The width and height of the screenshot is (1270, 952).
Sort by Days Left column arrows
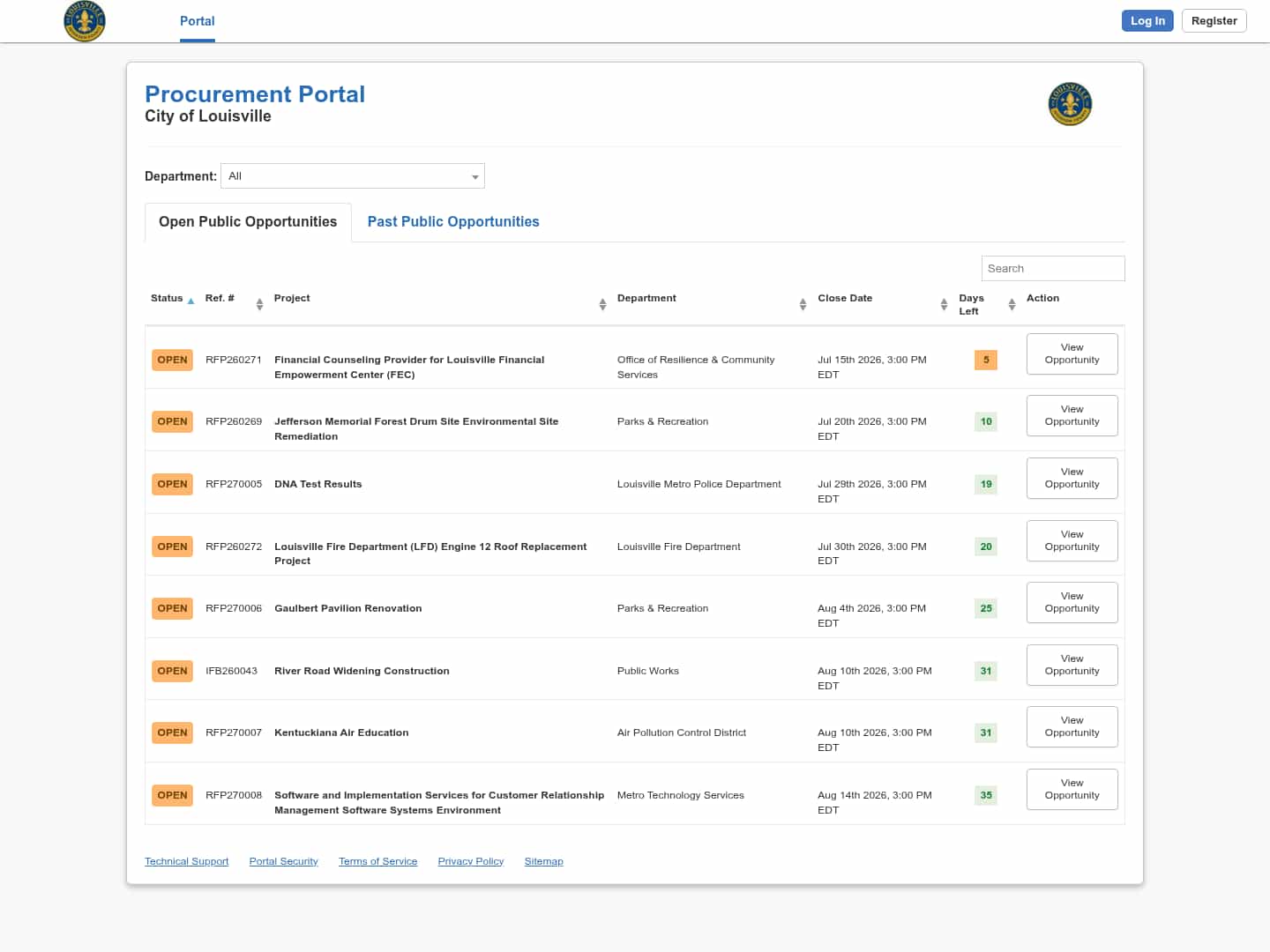click(1012, 304)
